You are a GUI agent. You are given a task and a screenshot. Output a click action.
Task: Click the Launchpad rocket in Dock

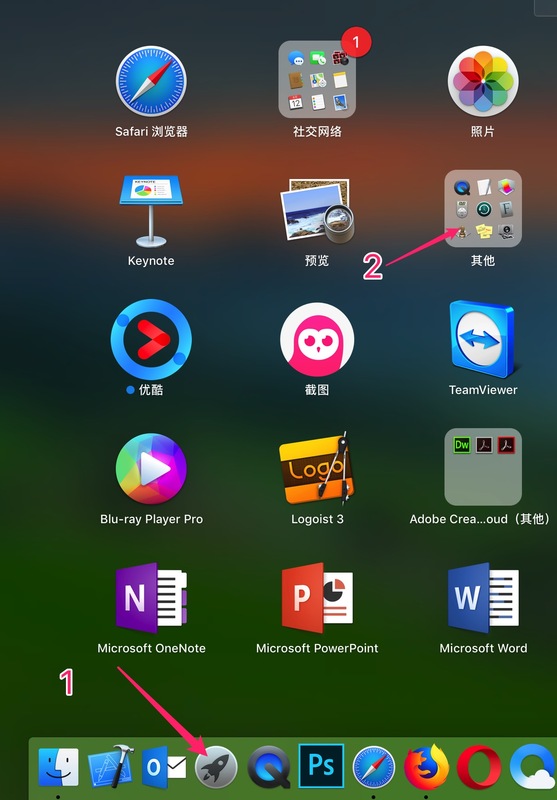[216, 767]
